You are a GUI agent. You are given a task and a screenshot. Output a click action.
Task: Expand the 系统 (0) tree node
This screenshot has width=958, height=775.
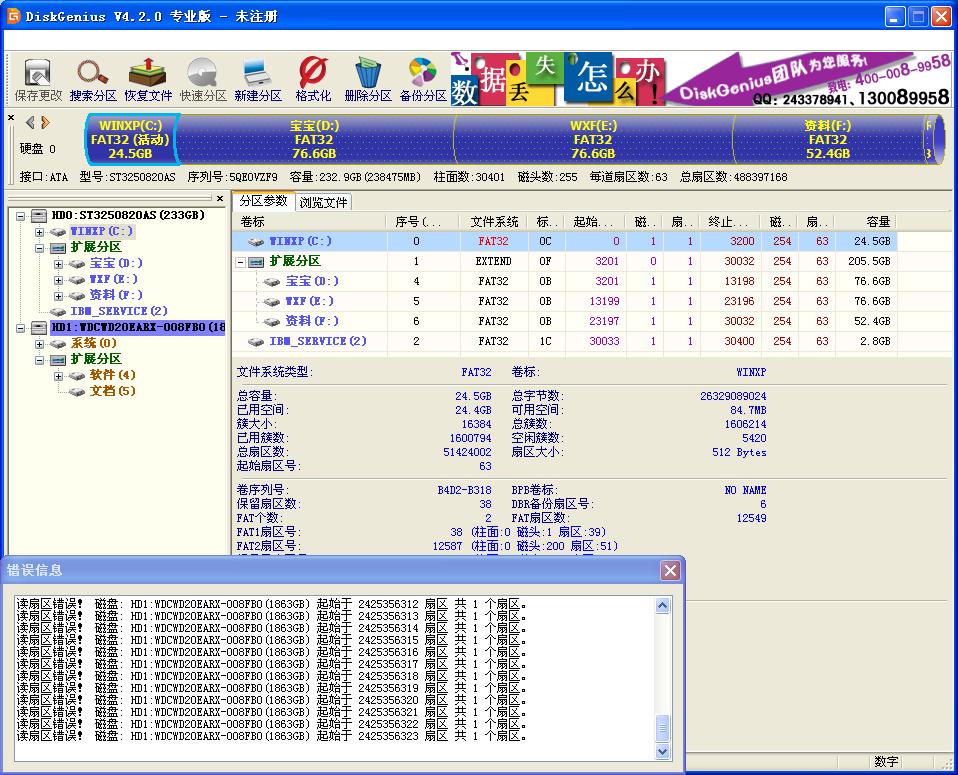click(39, 344)
